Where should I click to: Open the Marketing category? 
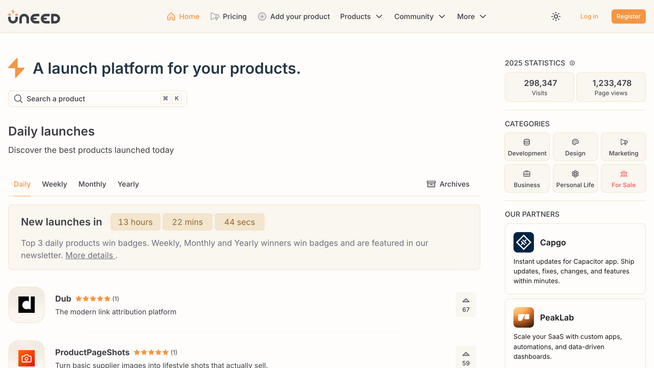point(624,147)
